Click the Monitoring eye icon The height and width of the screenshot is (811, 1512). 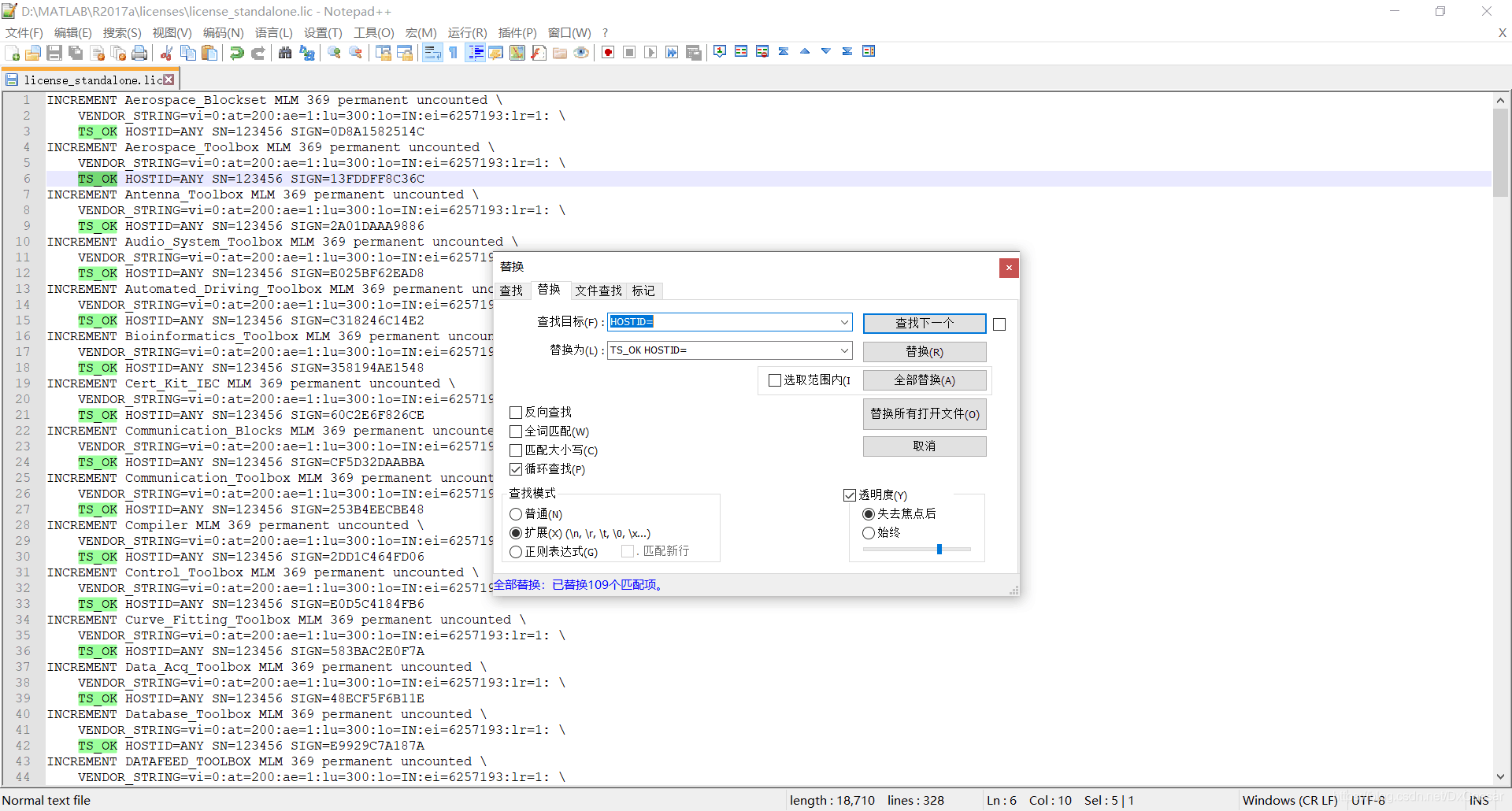click(x=581, y=53)
